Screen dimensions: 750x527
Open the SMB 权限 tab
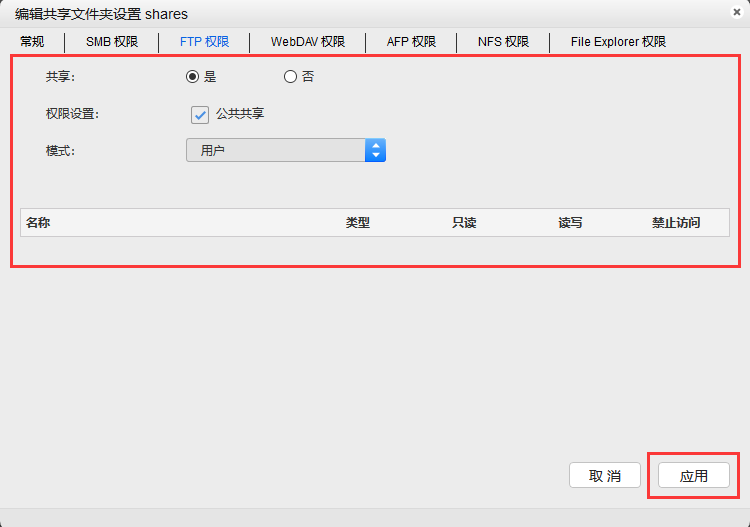112,42
